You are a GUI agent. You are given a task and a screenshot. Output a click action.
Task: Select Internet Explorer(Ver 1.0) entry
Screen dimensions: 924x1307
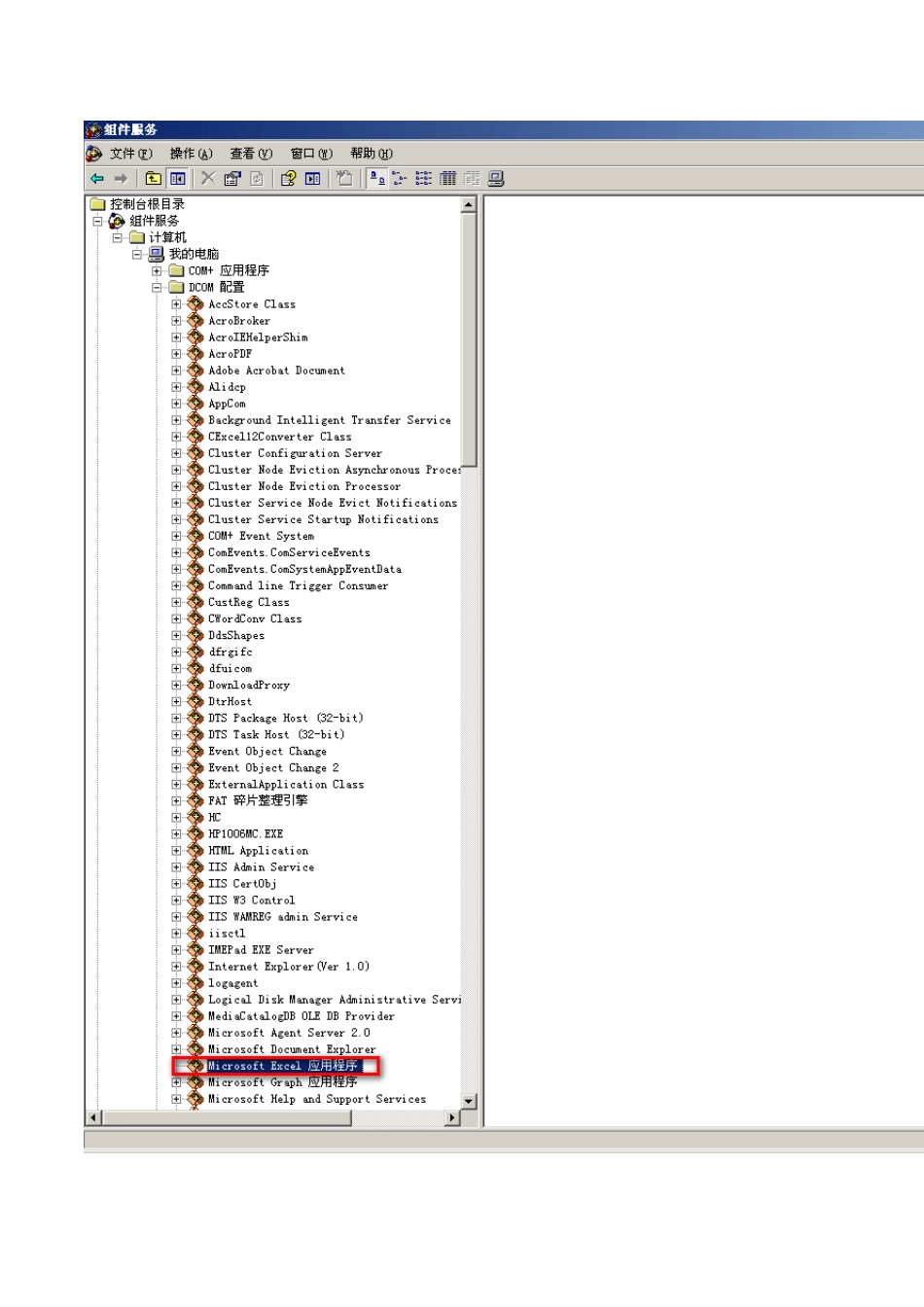point(289,967)
